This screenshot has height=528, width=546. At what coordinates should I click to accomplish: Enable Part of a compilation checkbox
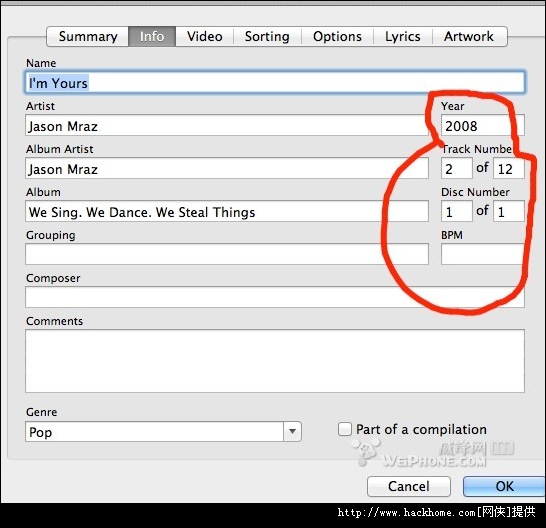pyautogui.click(x=345, y=429)
